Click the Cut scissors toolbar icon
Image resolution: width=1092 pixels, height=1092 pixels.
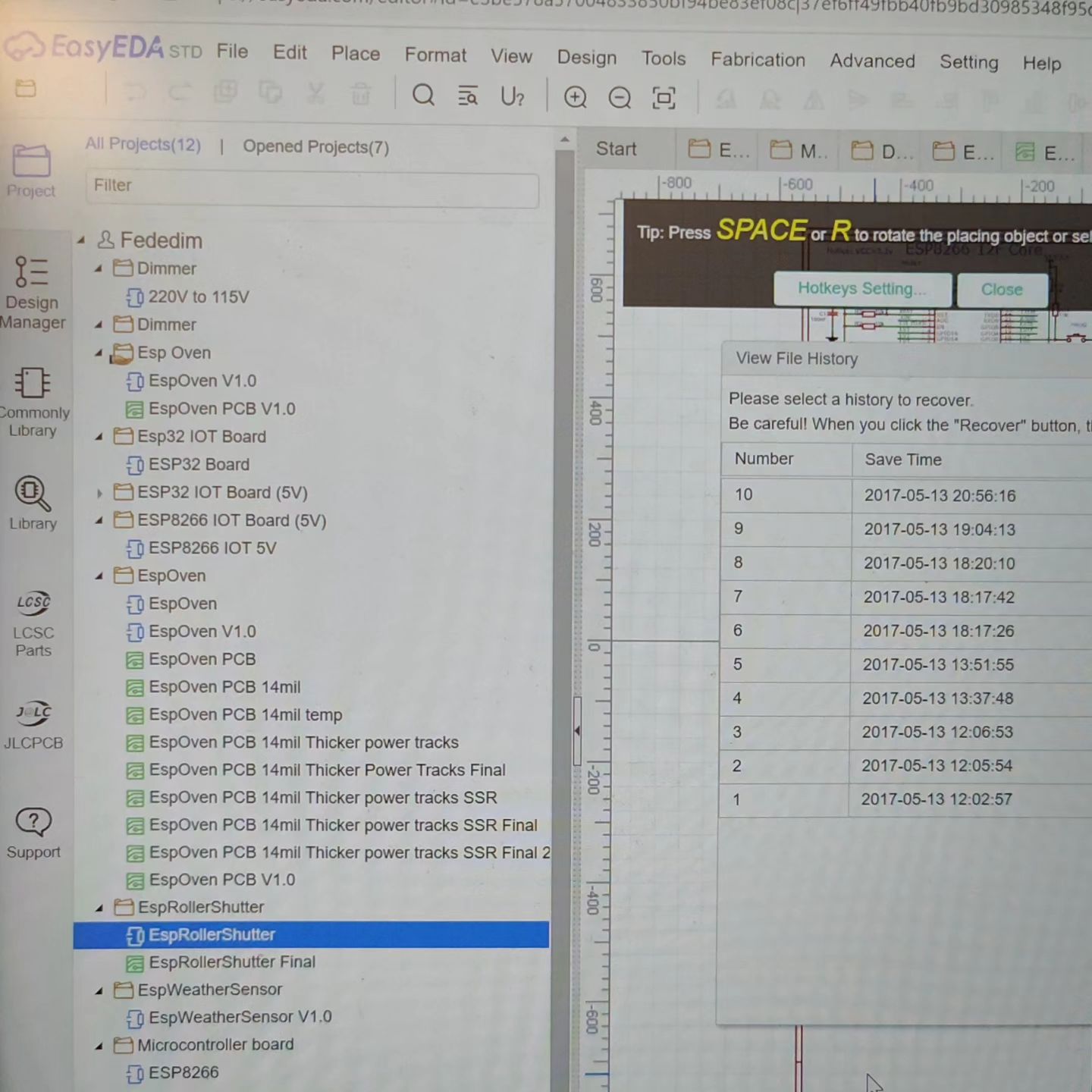pos(315,93)
